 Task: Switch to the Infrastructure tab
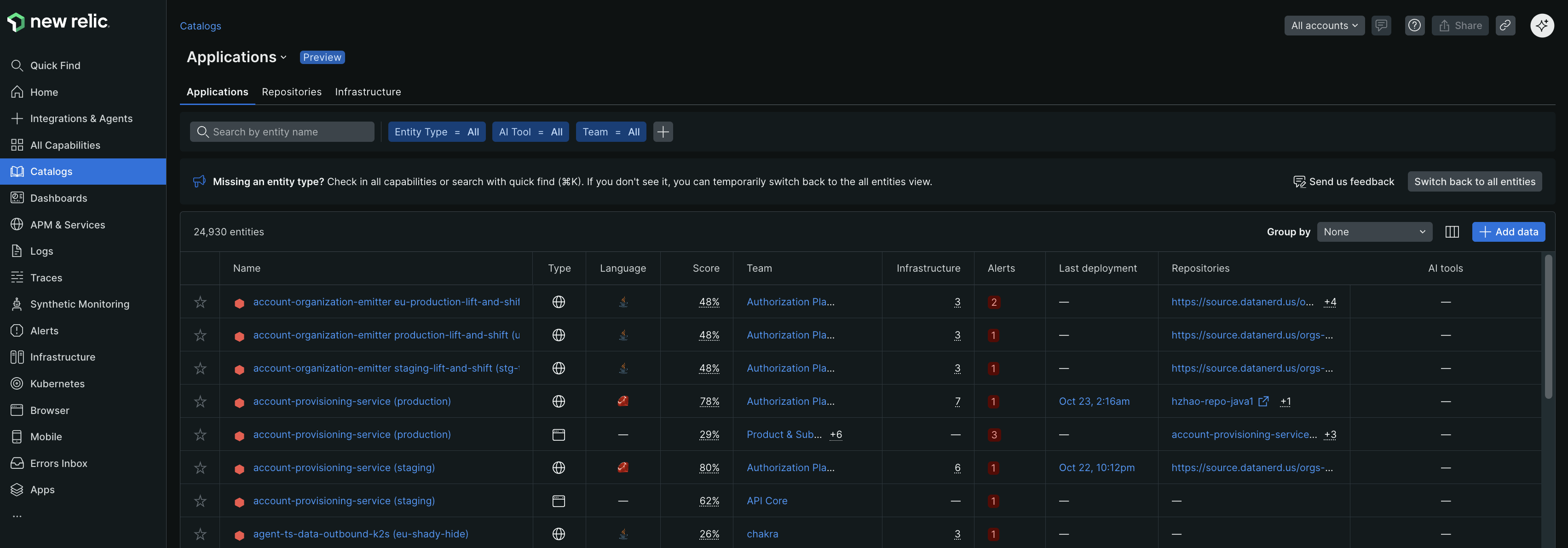[x=368, y=92]
